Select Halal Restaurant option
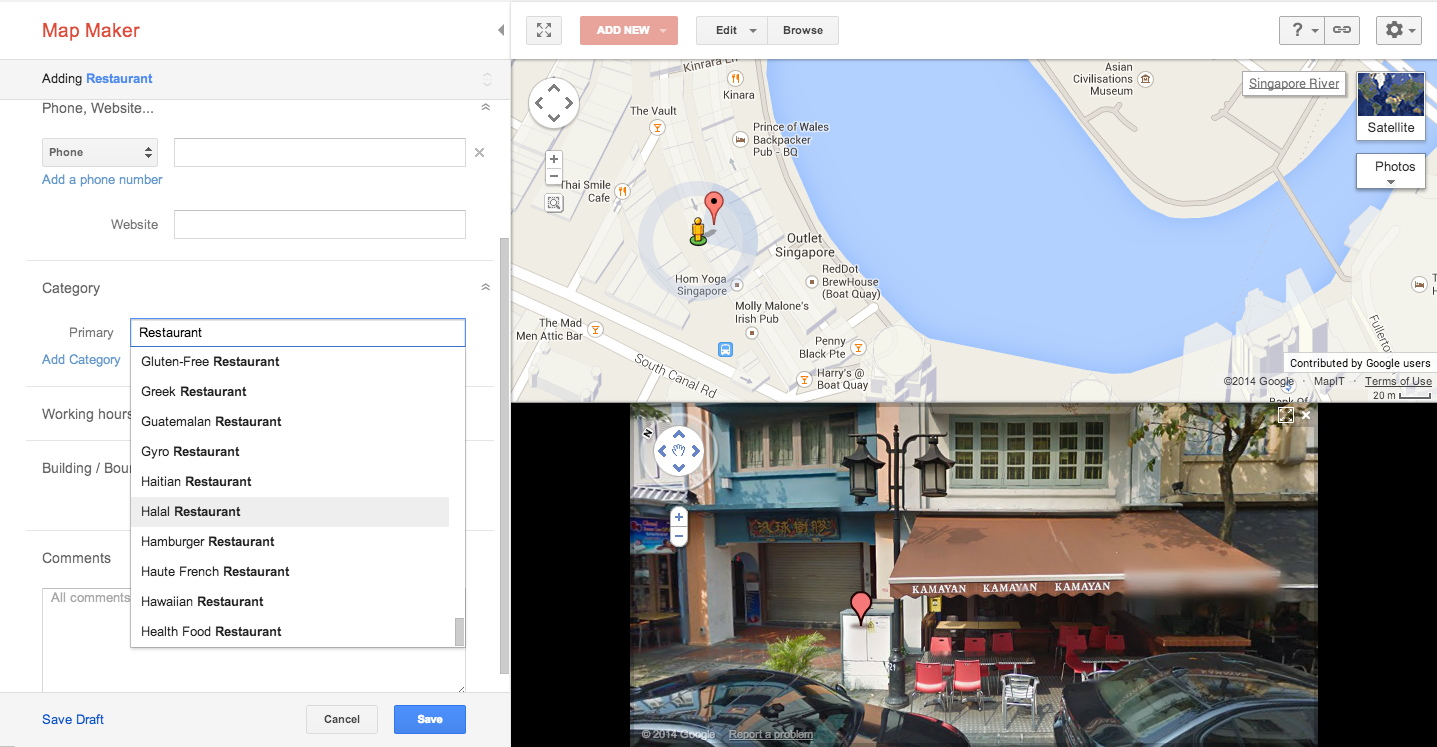Viewport: 1437px width, 747px height. pyautogui.click(x=290, y=511)
